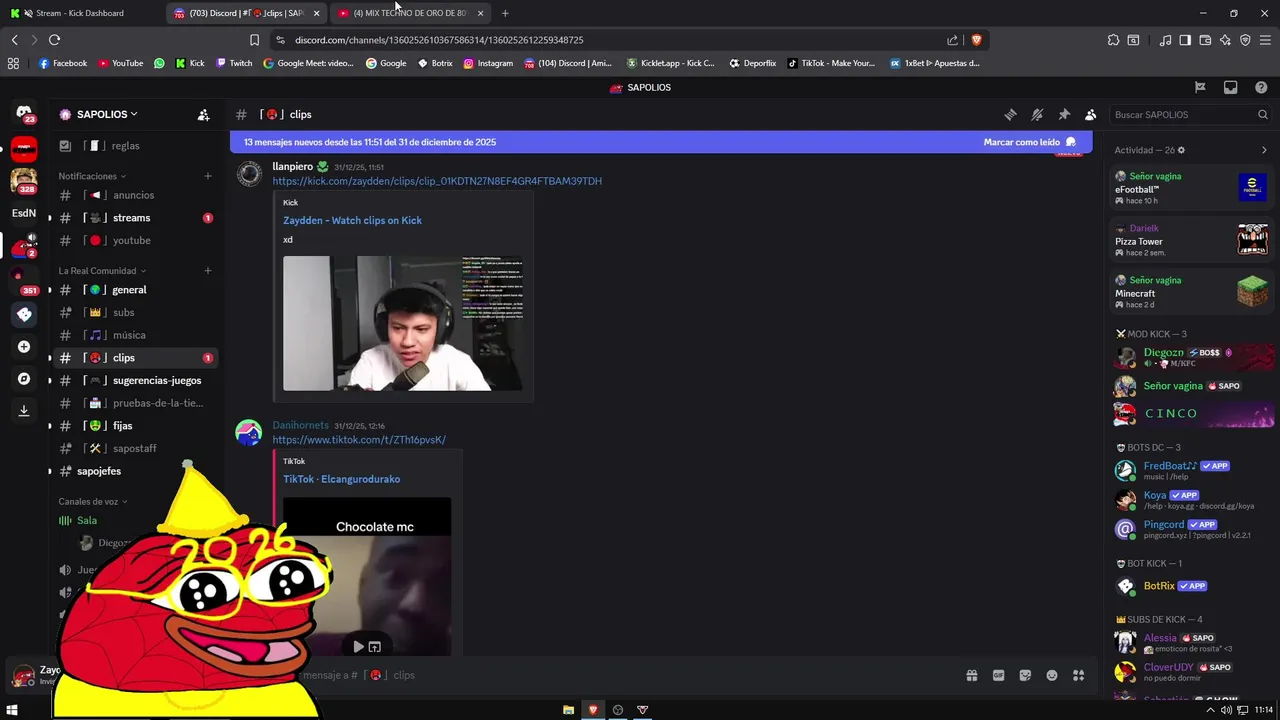Click the Brave shields lion icon
This screenshot has width=1280, height=720.
[x=976, y=40]
